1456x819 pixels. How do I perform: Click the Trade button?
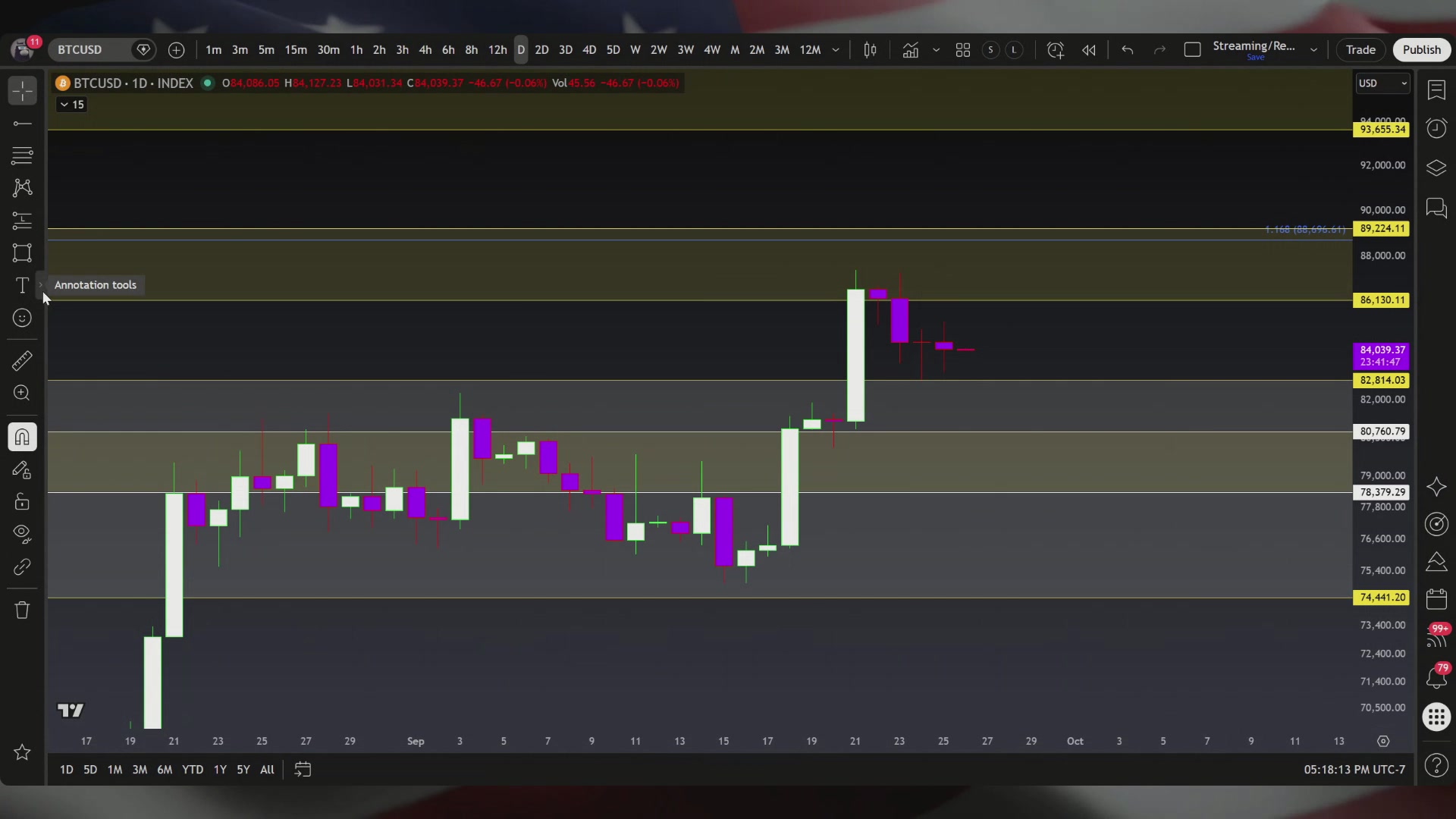point(1360,50)
